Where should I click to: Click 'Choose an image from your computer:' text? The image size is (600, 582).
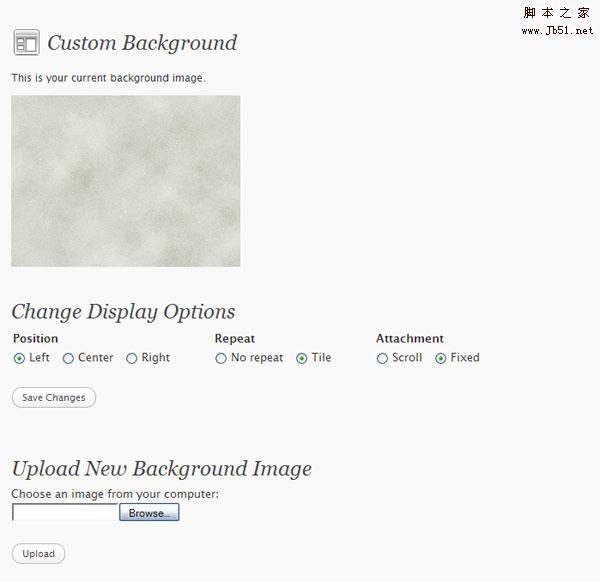pyautogui.click(x=115, y=494)
